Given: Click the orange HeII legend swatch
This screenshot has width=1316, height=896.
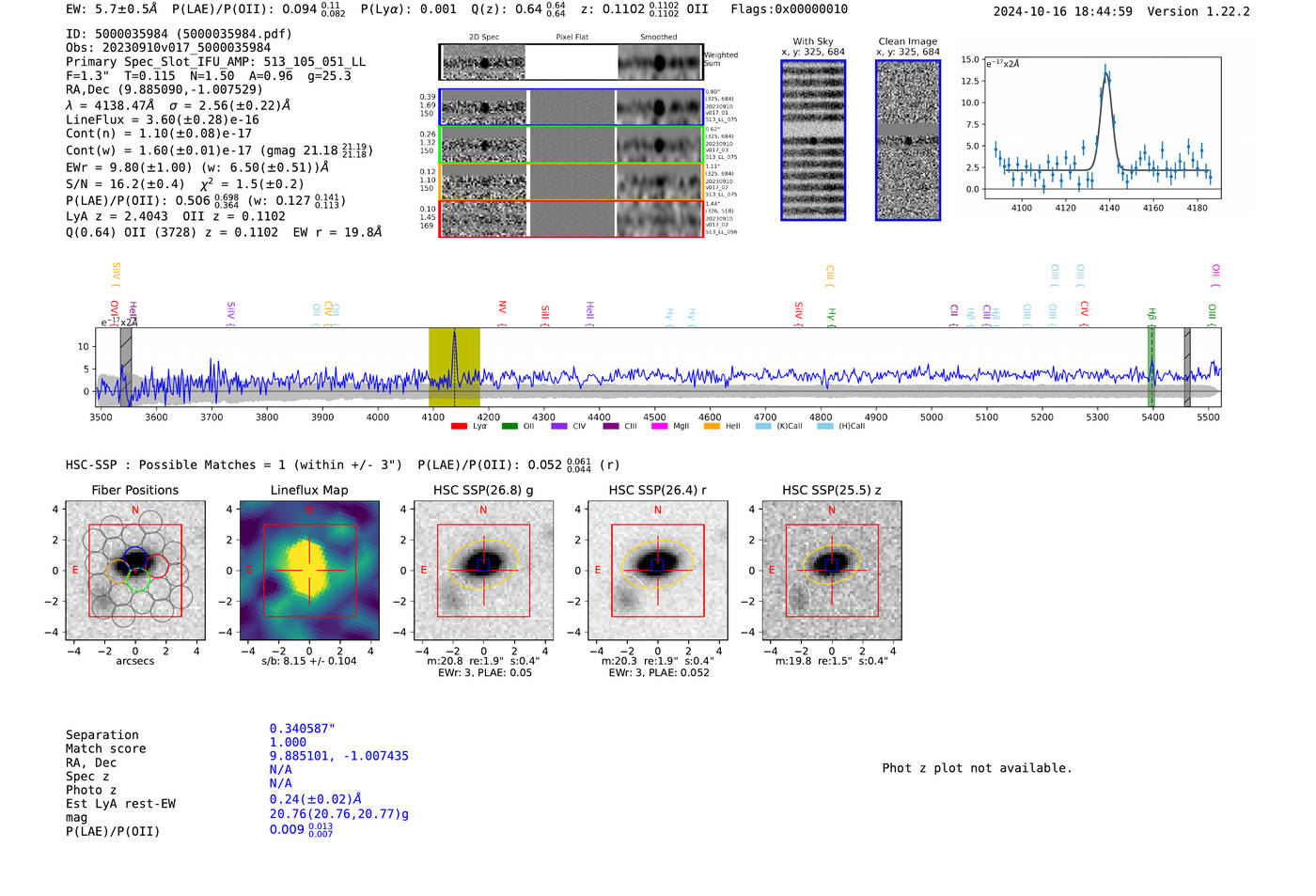Looking at the screenshot, I should [712, 426].
